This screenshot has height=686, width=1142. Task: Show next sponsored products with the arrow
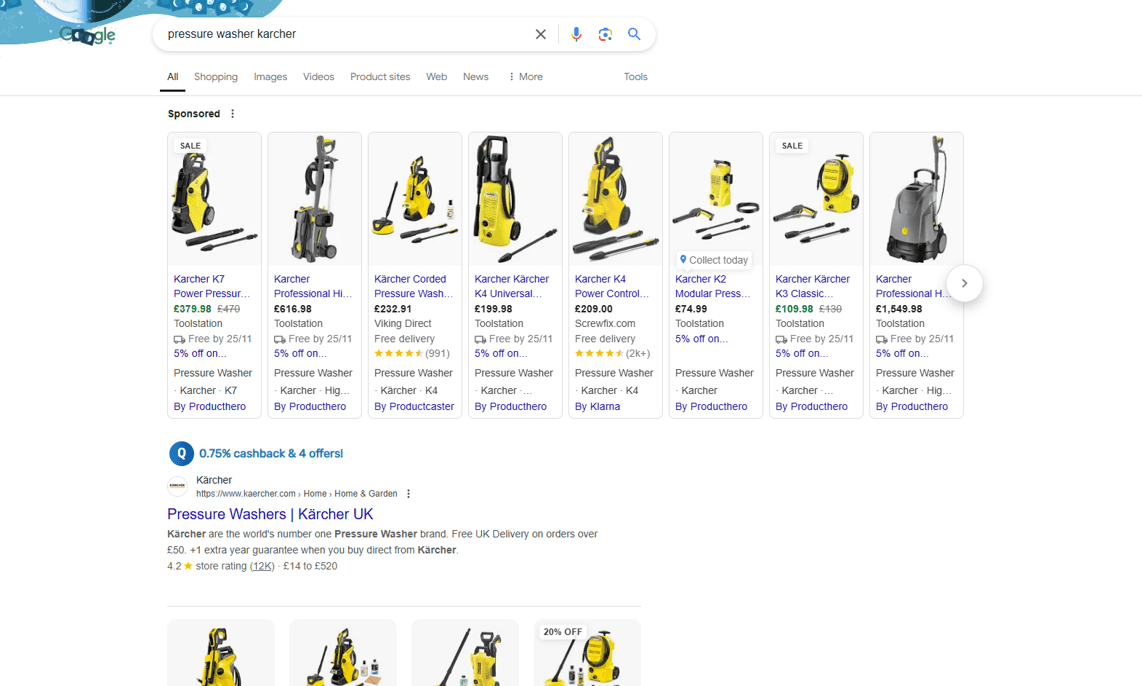coord(964,283)
